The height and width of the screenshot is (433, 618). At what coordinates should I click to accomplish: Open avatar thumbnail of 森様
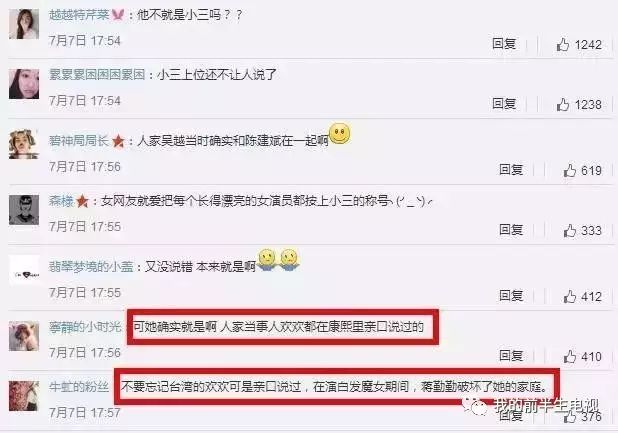point(24,210)
